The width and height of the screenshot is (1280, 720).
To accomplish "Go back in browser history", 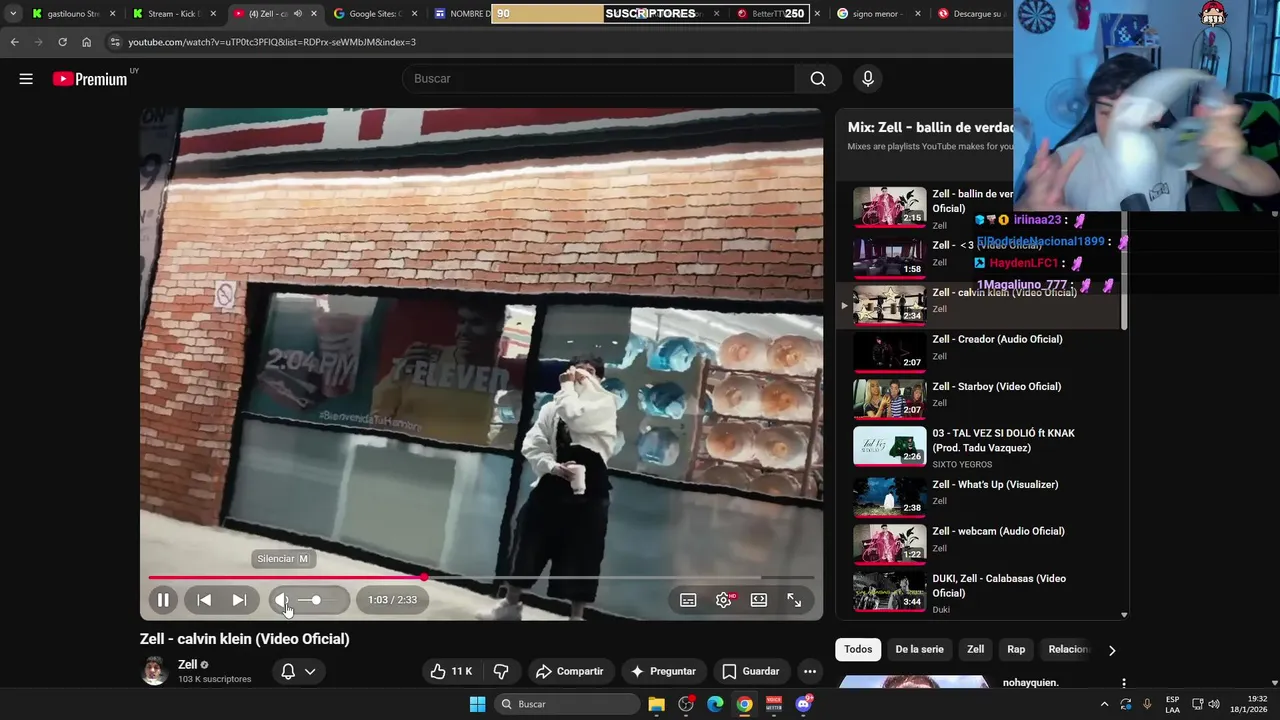I will [x=14, y=42].
